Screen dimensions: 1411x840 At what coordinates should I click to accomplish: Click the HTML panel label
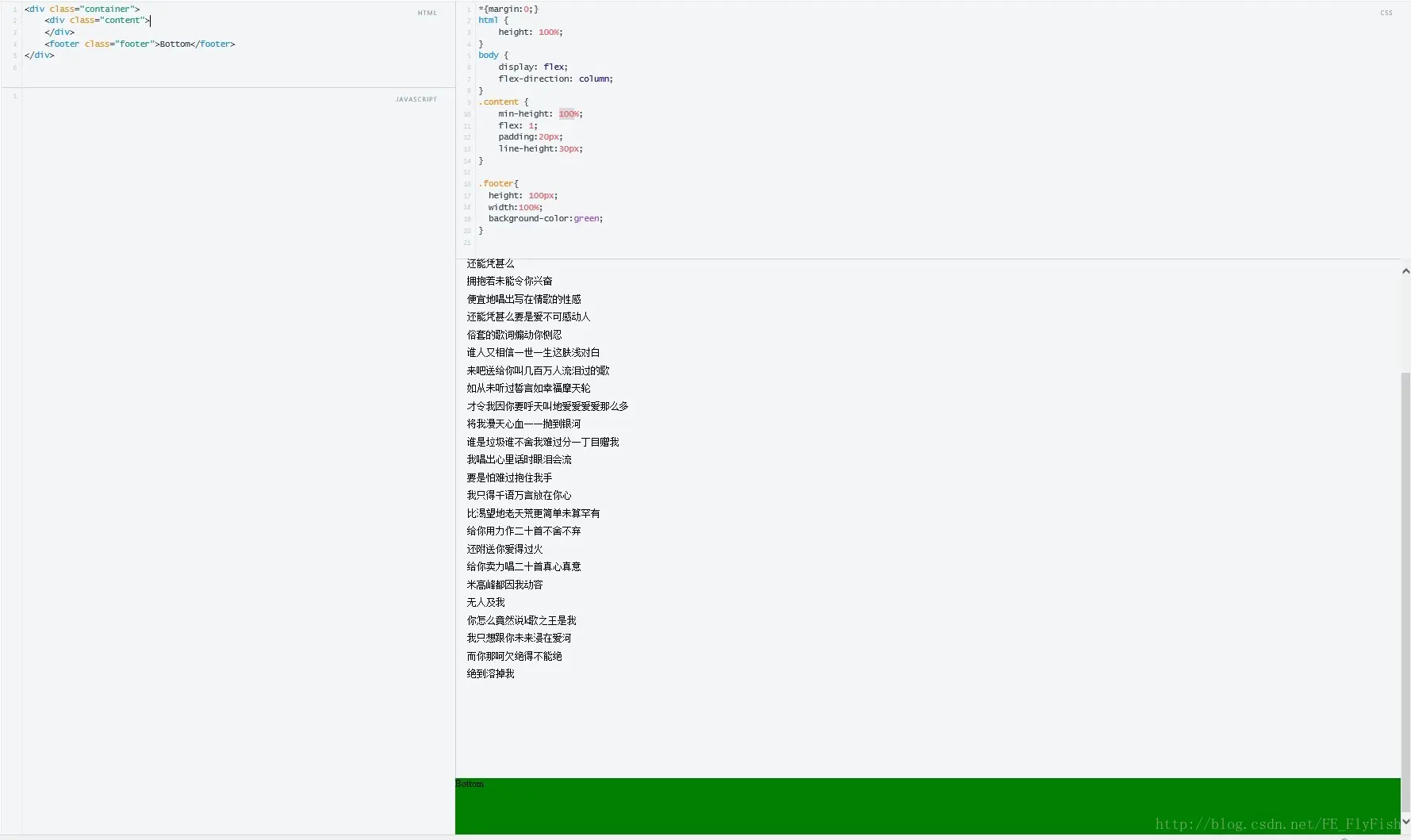[x=427, y=13]
